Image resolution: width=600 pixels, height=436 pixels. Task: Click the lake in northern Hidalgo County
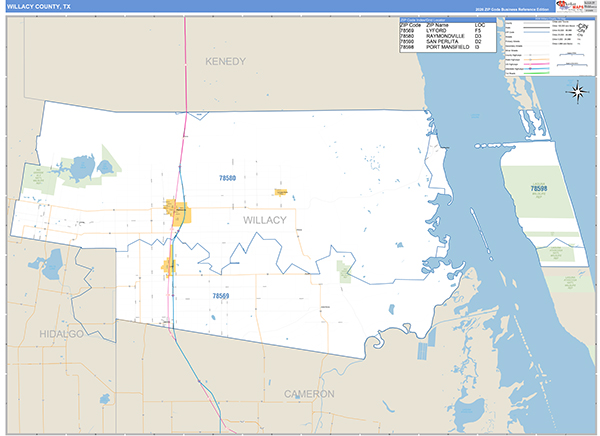point(52,264)
